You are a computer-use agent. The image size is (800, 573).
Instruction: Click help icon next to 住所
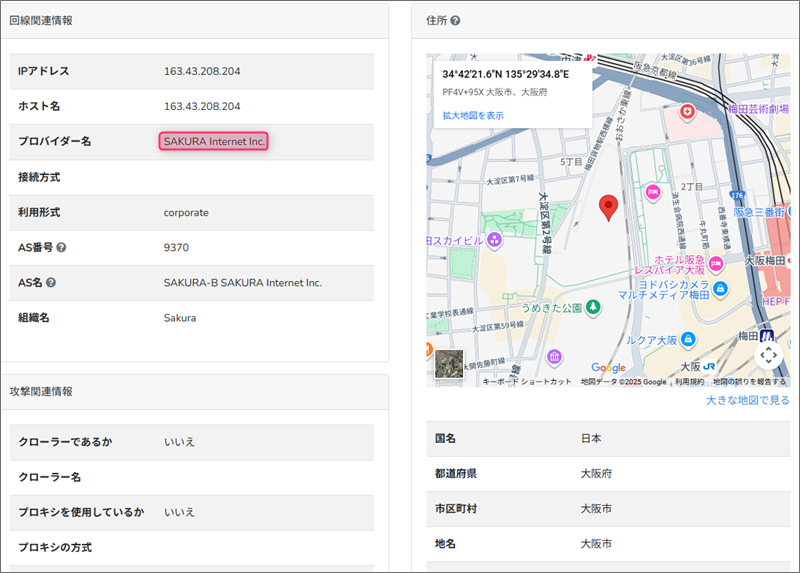point(455,20)
